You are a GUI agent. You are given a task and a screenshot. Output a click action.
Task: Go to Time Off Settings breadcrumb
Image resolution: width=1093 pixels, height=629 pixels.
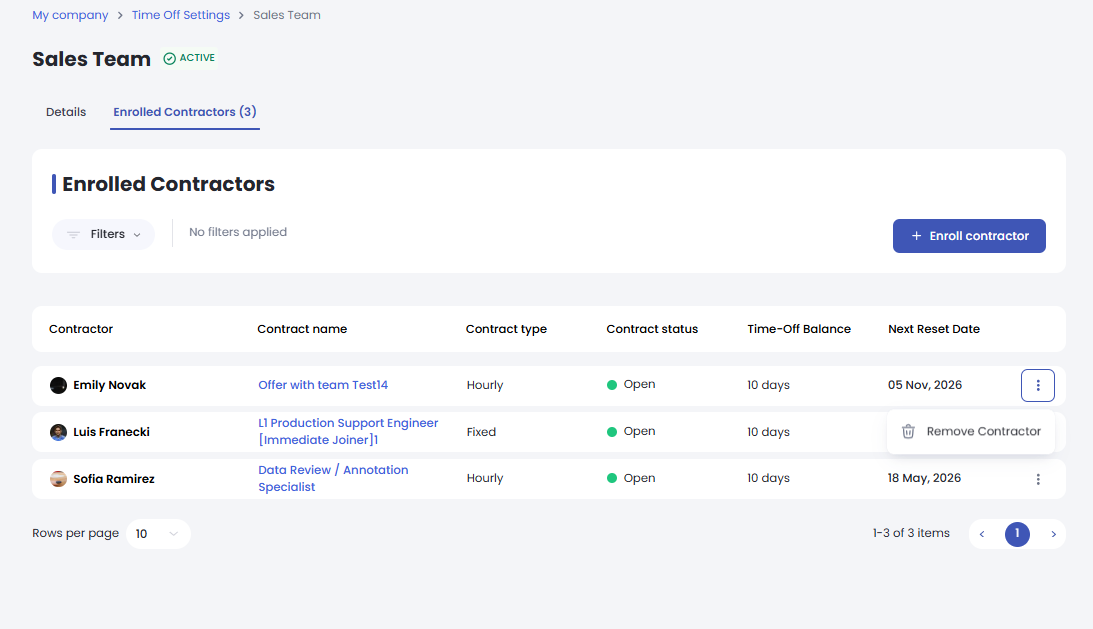pyautogui.click(x=180, y=15)
